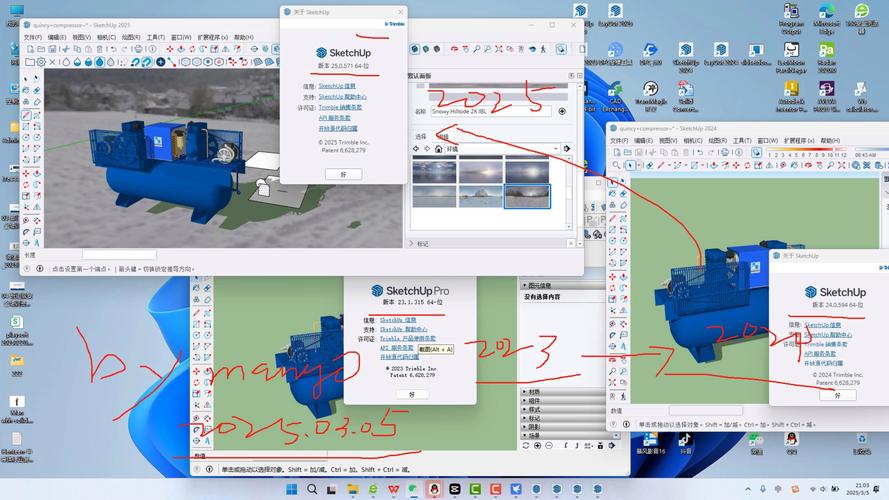Open the SketchUp 帮助中心 link in 2025 About dialog
Image resolution: width=889 pixels, height=500 pixels.
[x=342, y=97]
